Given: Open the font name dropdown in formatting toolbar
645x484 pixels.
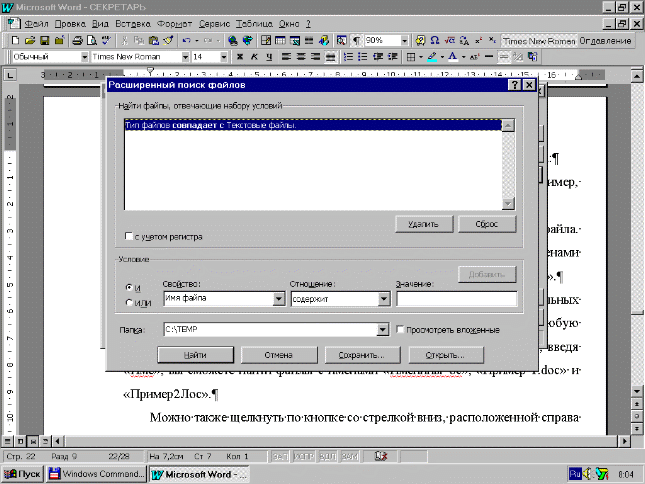Looking at the screenshot, I should [186, 57].
